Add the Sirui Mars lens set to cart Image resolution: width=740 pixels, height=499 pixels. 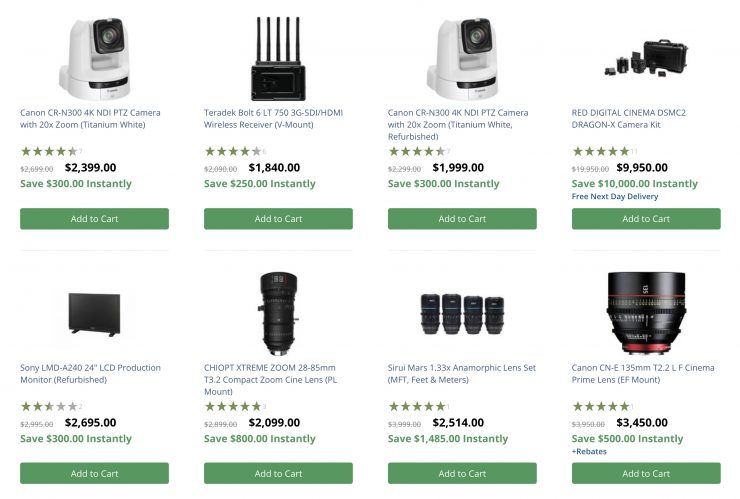[462, 473]
